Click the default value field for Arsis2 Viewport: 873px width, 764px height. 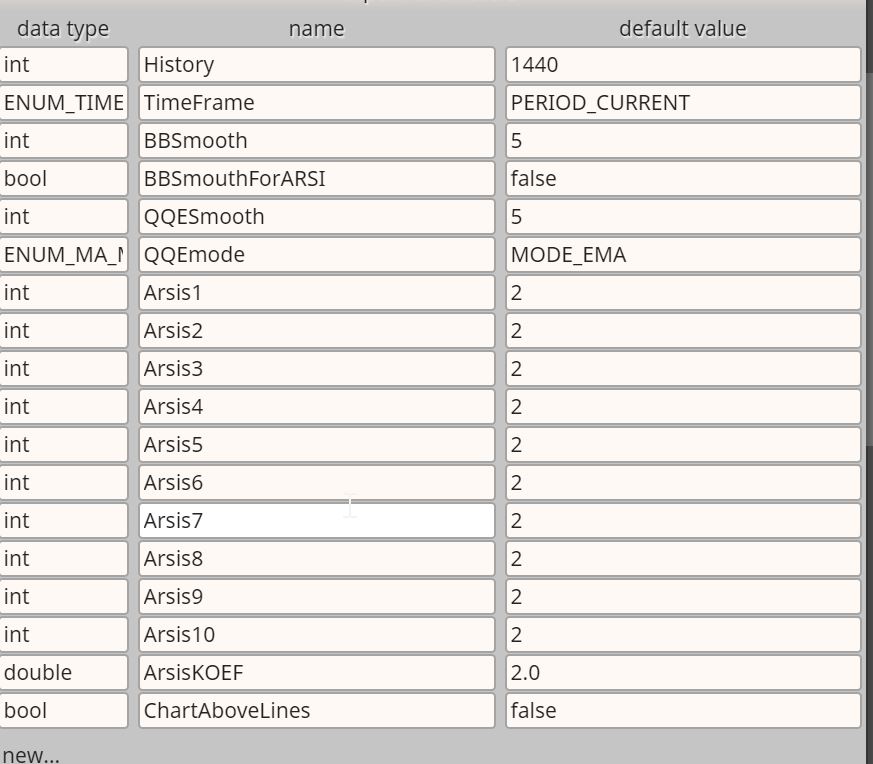683,331
